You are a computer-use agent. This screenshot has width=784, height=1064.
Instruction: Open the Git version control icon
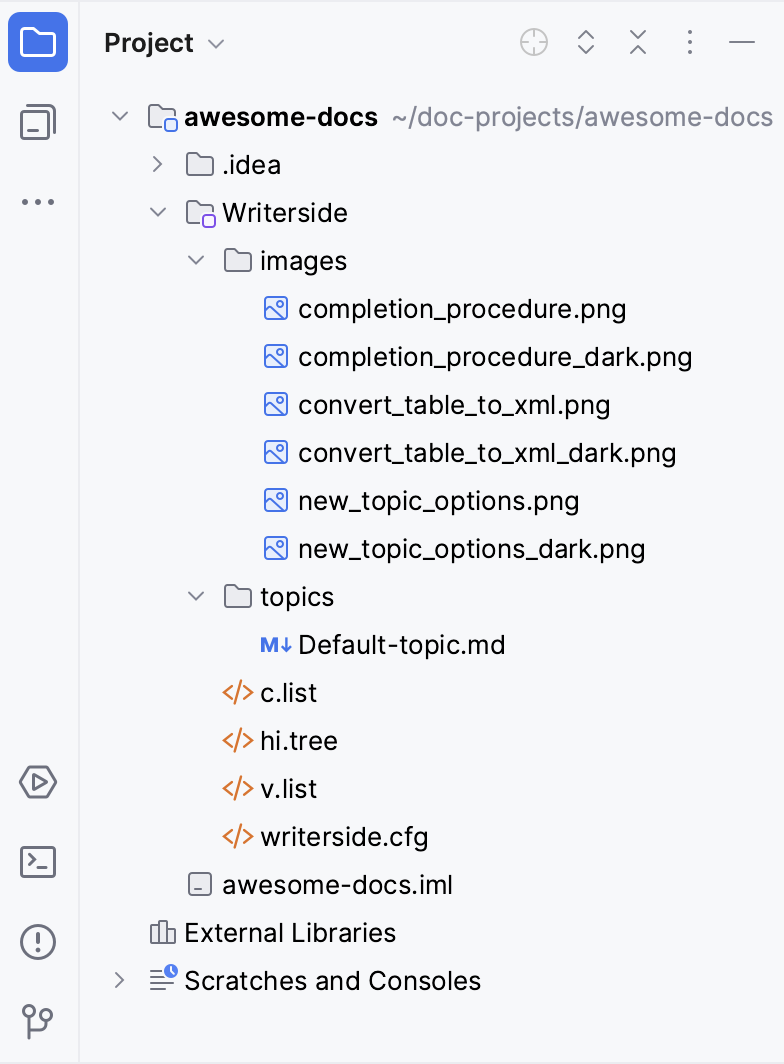pos(38,1021)
